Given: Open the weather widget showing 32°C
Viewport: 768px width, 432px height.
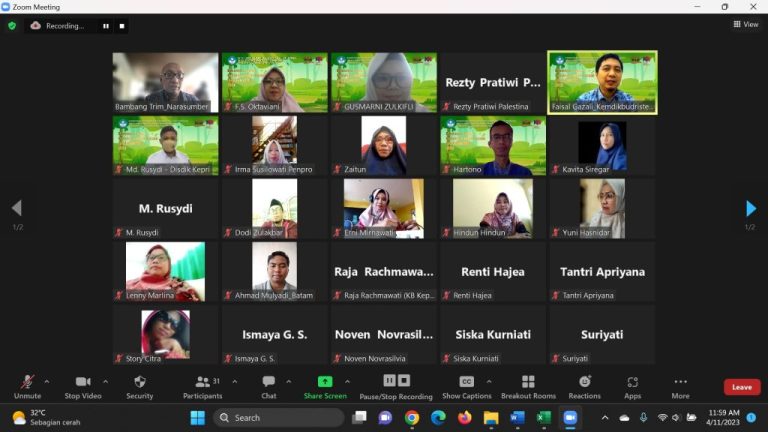Looking at the screenshot, I should [x=46, y=418].
